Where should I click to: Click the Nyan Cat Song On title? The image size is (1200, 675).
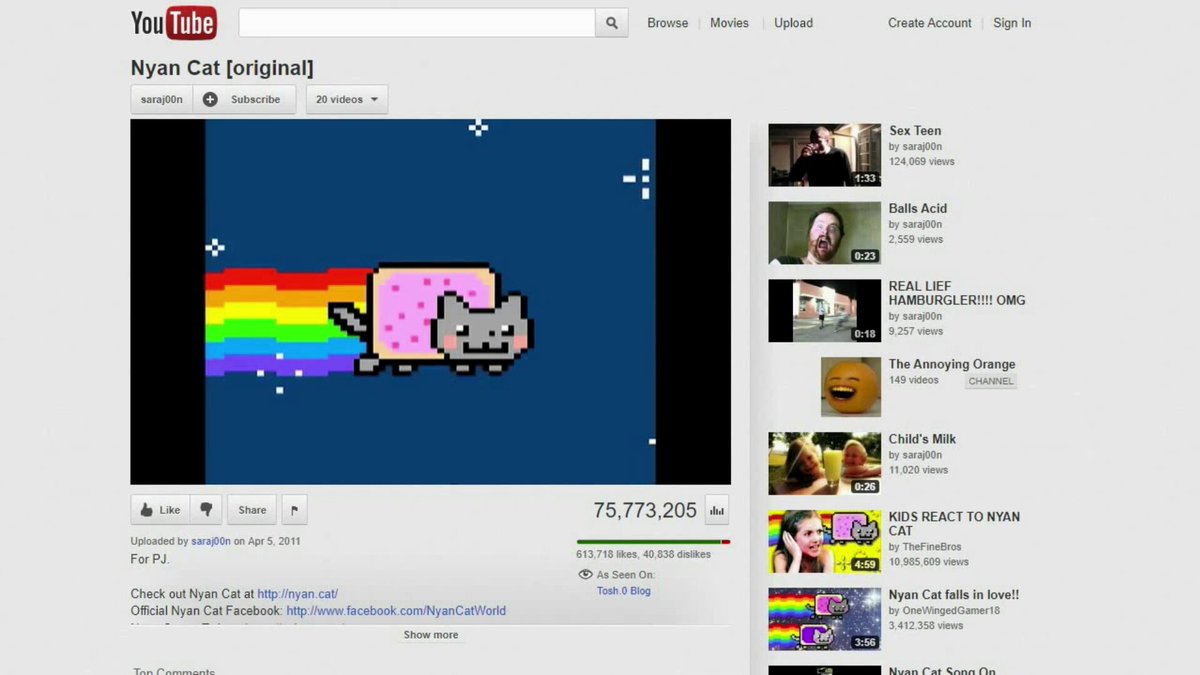click(942, 671)
